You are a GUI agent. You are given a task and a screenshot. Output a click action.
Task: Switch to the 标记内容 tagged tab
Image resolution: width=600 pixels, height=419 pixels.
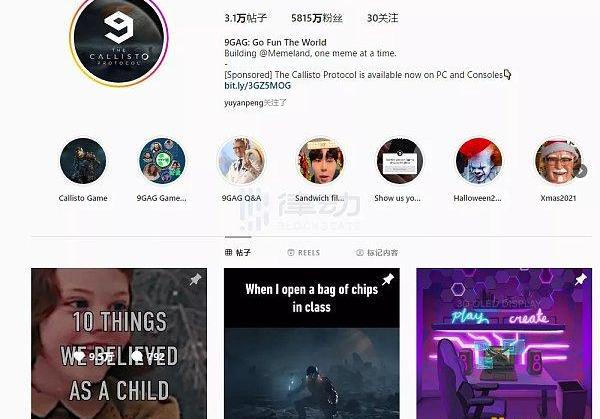[377, 253]
